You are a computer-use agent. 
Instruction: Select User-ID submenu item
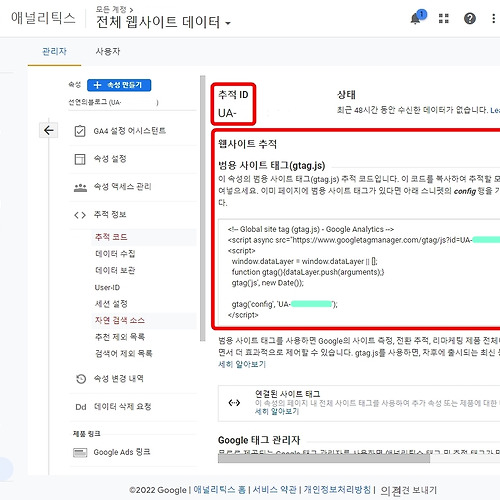pyautogui.click(x=107, y=287)
